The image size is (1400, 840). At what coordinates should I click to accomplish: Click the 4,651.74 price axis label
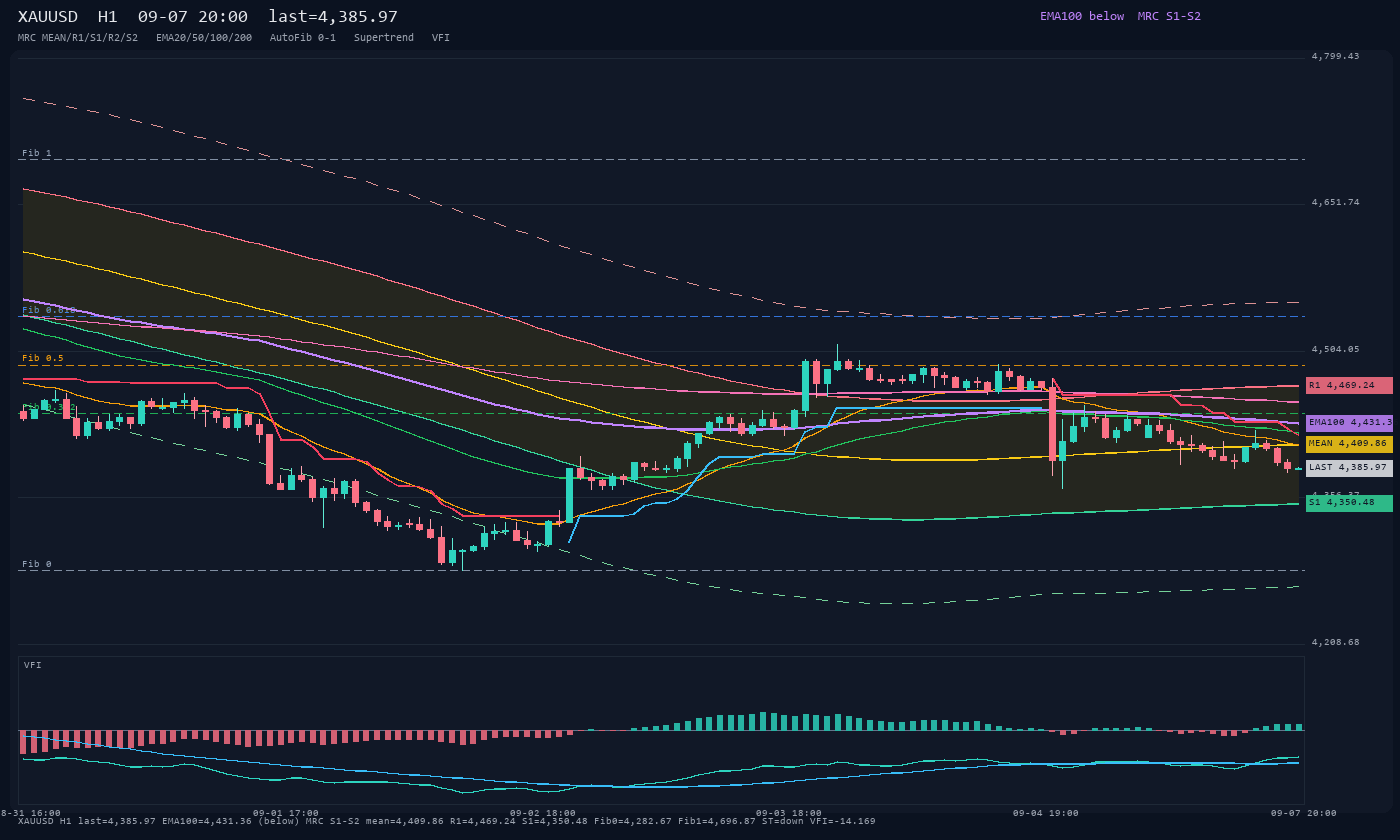[1335, 202]
